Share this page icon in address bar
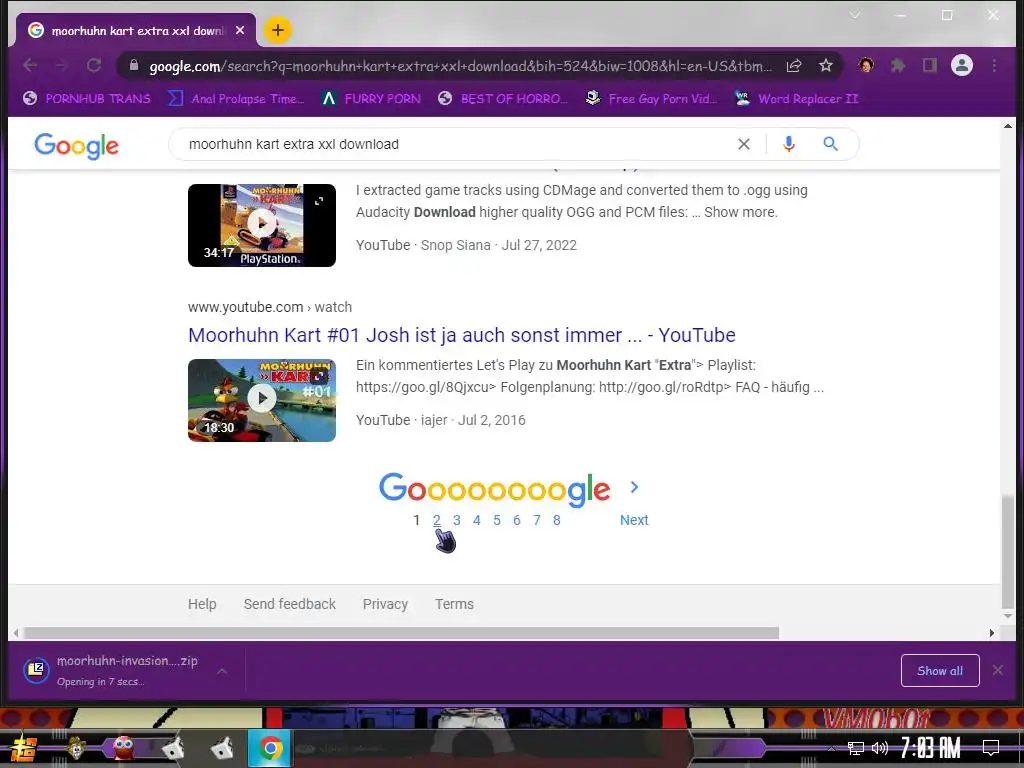The width and height of the screenshot is (1024, 768). click(794, 65)
